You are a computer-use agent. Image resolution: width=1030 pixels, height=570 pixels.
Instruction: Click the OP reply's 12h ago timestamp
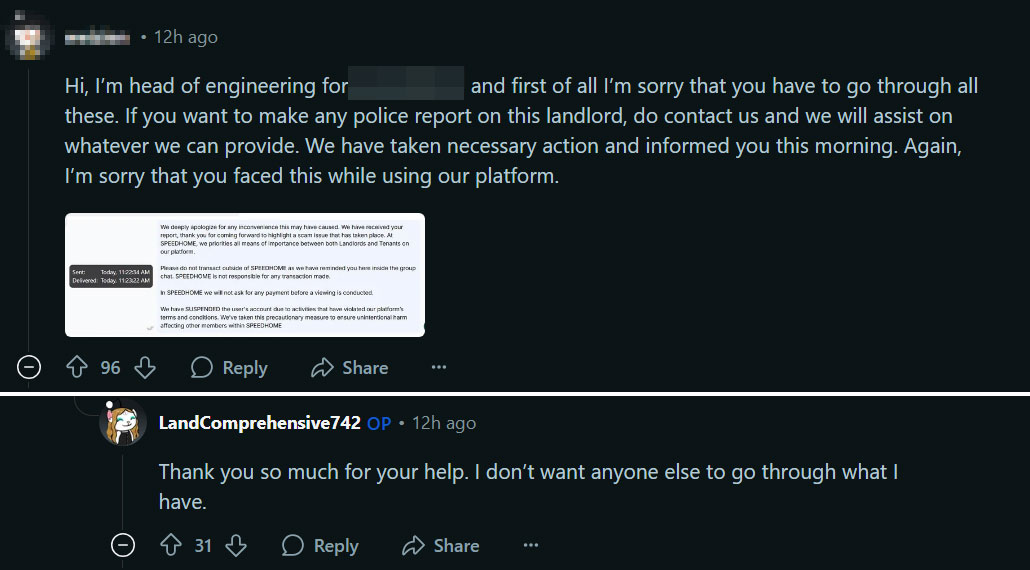click(x=445, y=423)
